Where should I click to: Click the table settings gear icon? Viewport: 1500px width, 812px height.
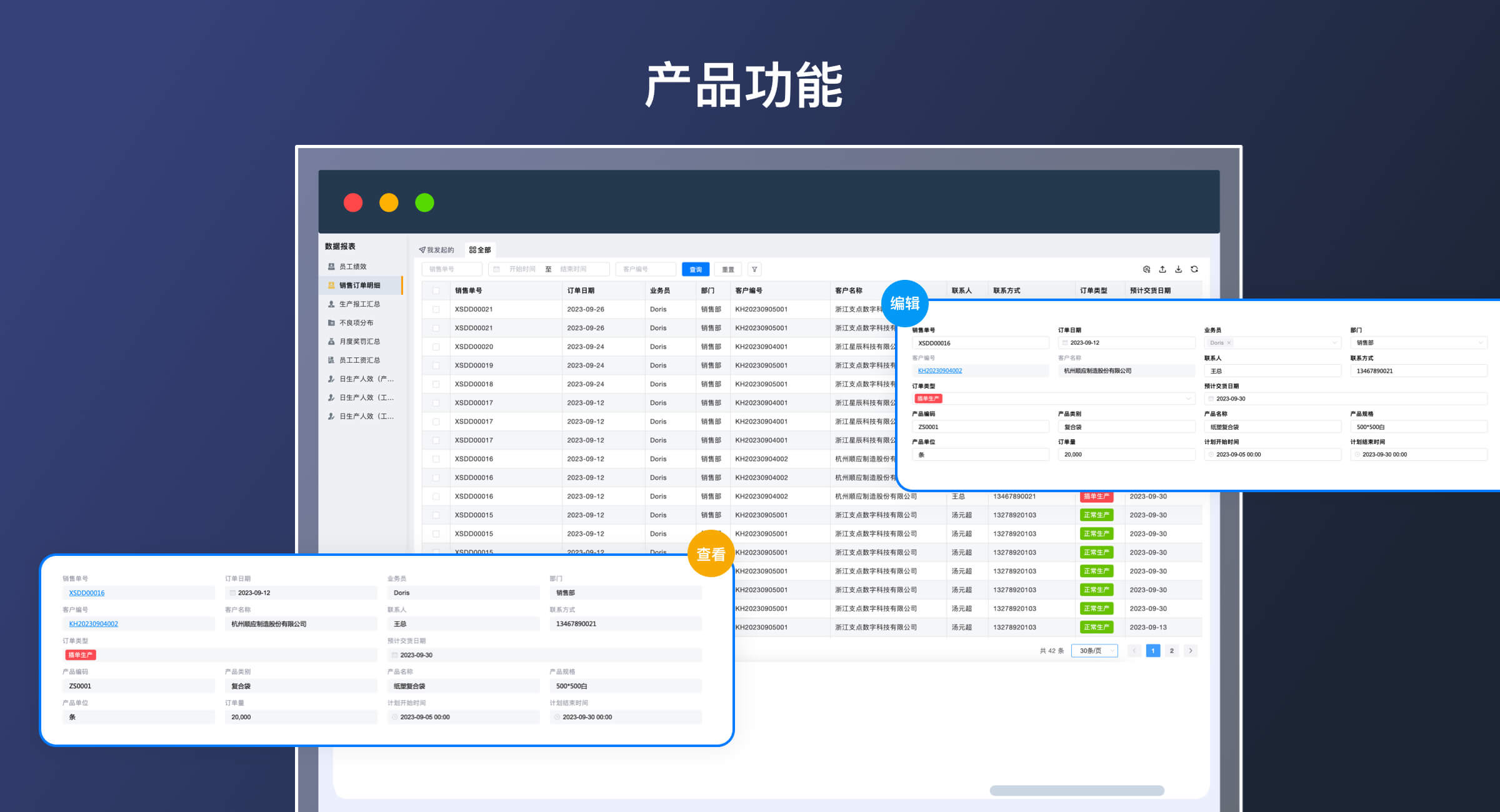point(1146,269)
